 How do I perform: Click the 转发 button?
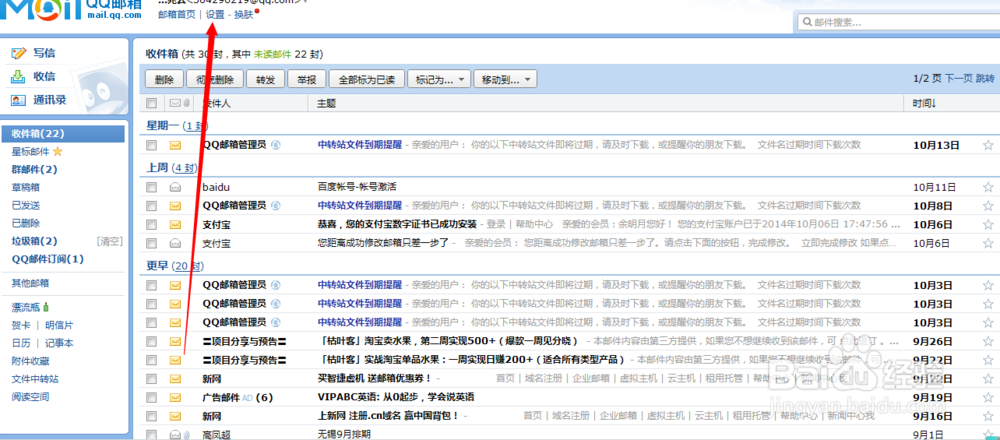click(x=265, y=80)
